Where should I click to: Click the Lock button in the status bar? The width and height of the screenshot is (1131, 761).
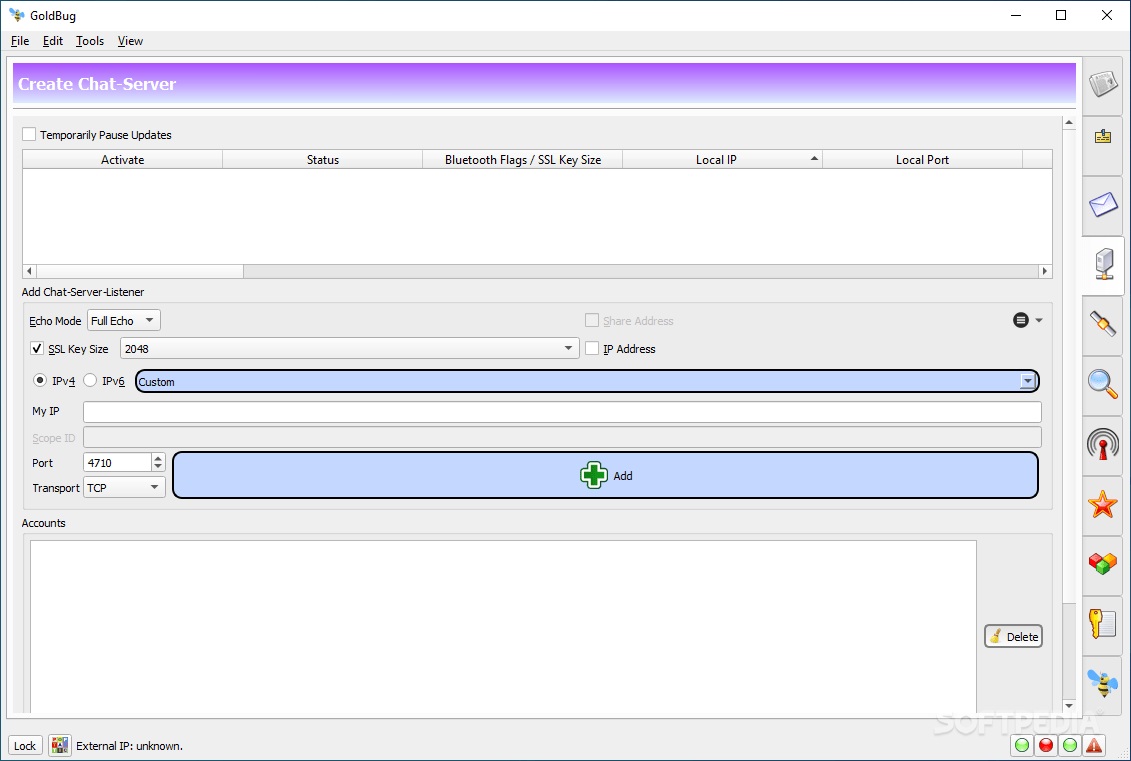click(24, 745)
